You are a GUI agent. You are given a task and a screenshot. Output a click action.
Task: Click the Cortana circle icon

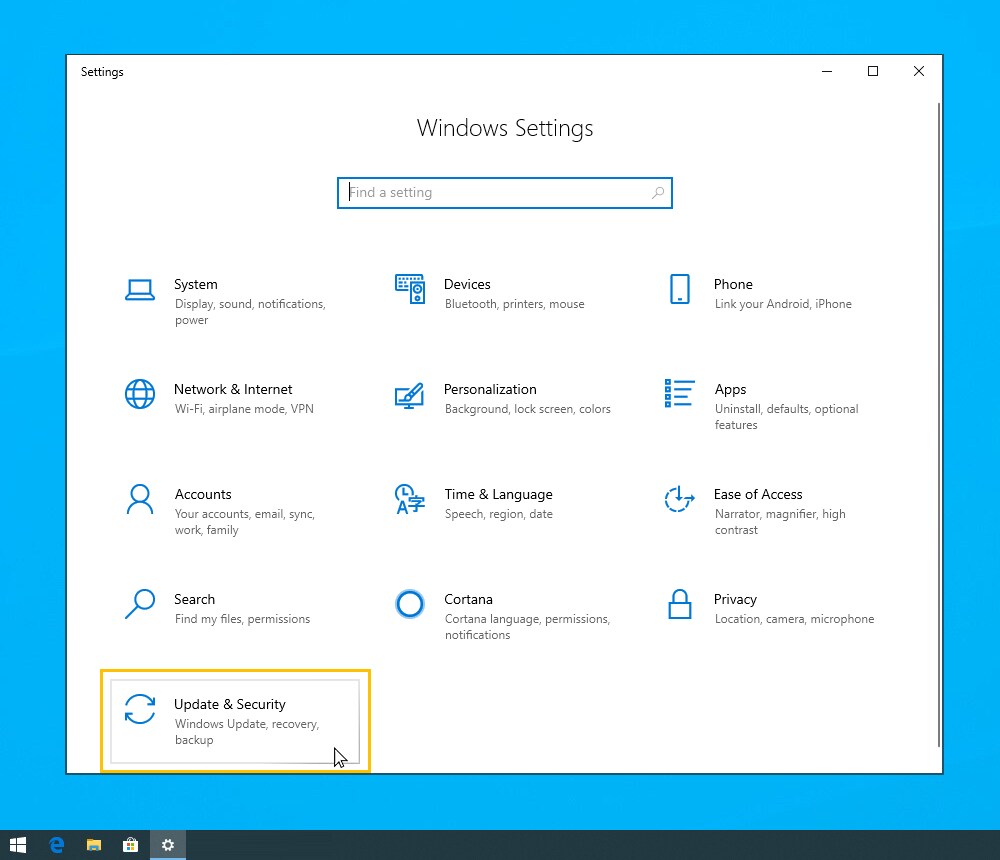409,604
